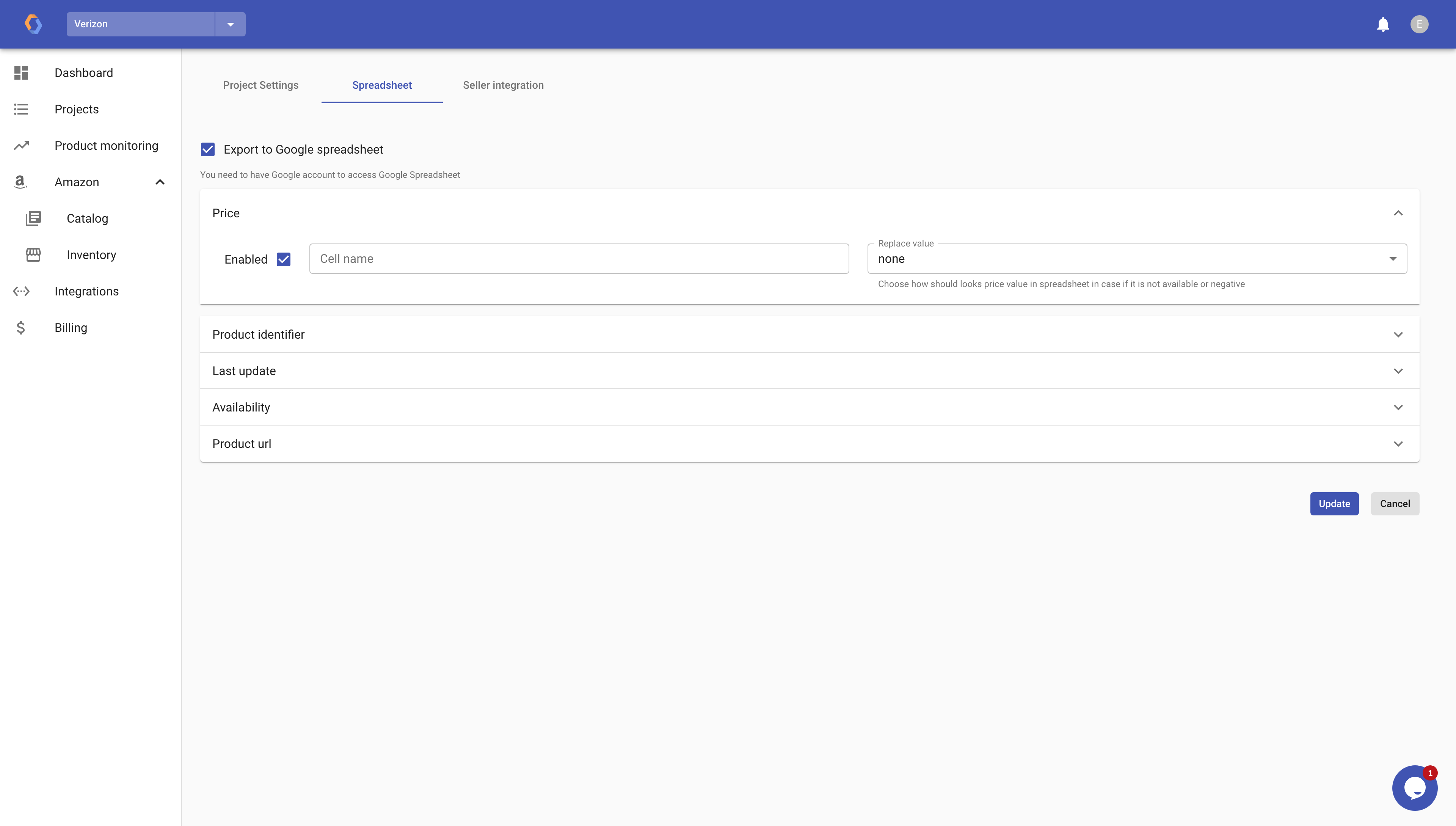Collapse the Price section

click(x=1398, y=213)
